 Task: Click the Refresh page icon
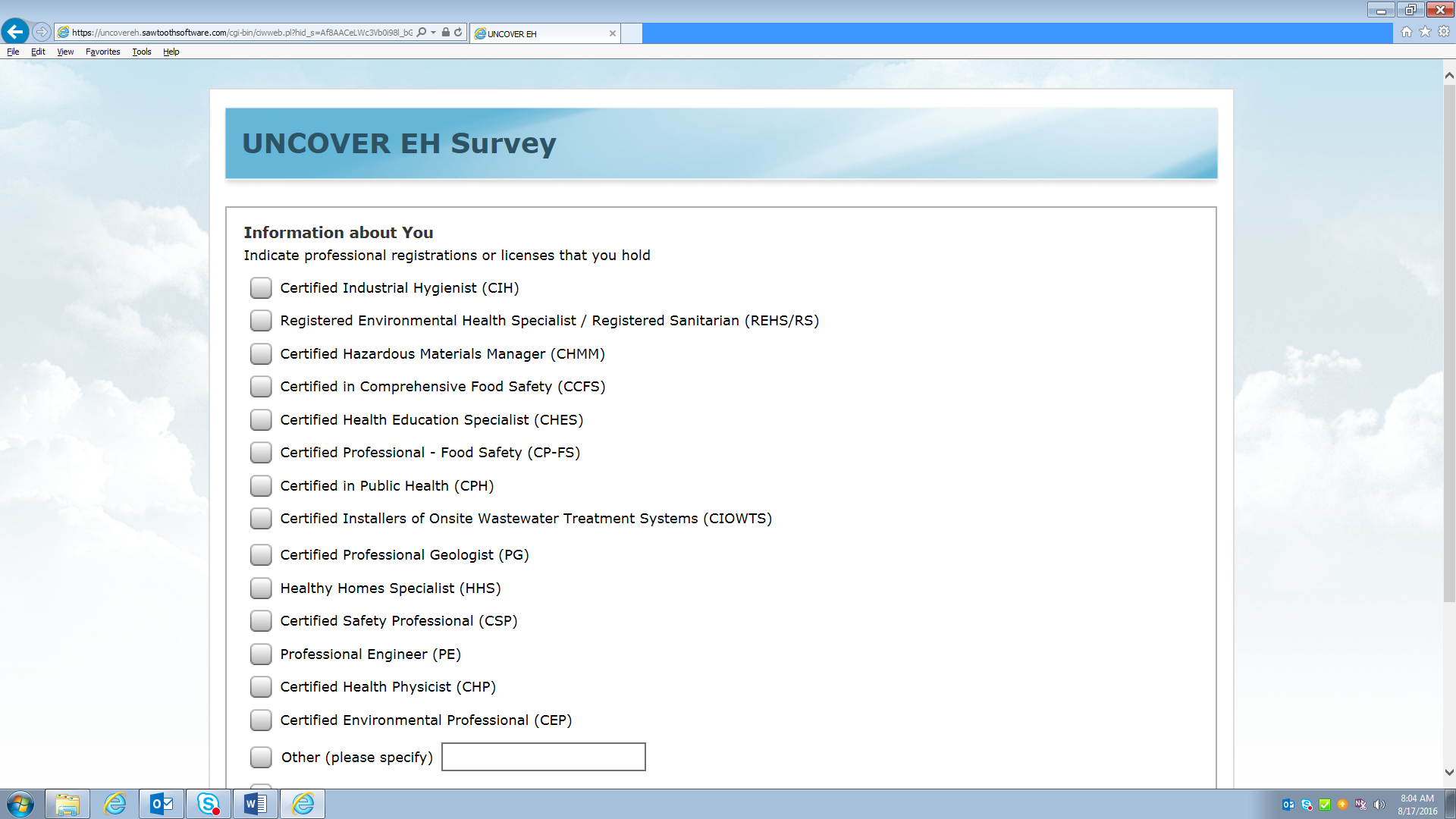[458, 33]
